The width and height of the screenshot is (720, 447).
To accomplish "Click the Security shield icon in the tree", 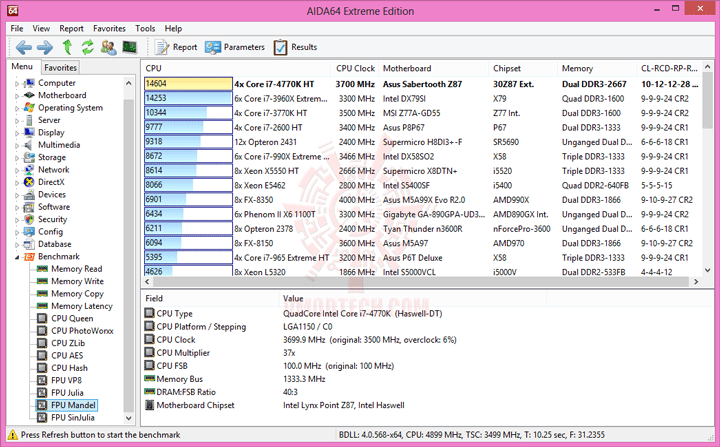I will point(29,220).
